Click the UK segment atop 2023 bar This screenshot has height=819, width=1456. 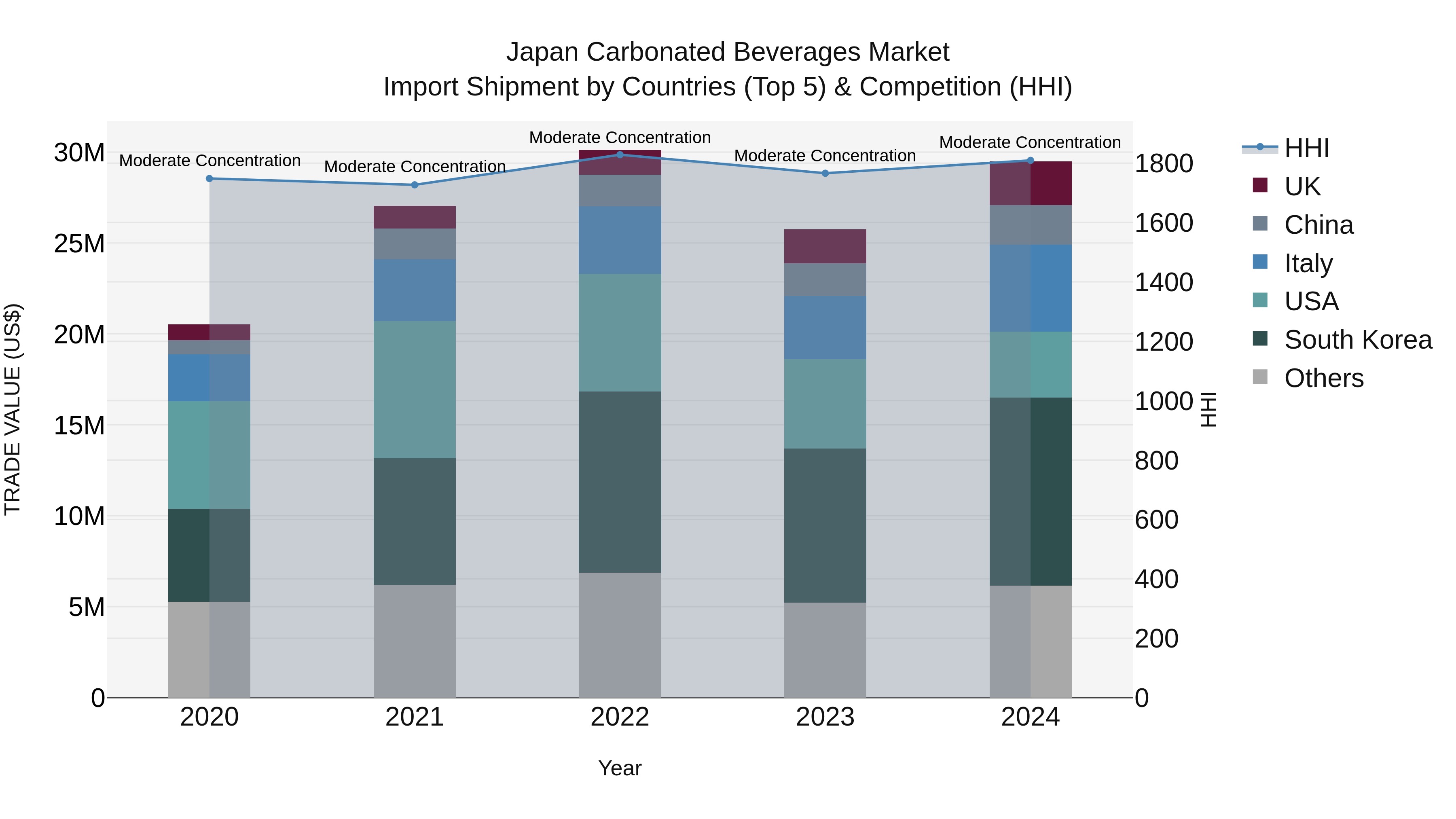click(825, 246)
